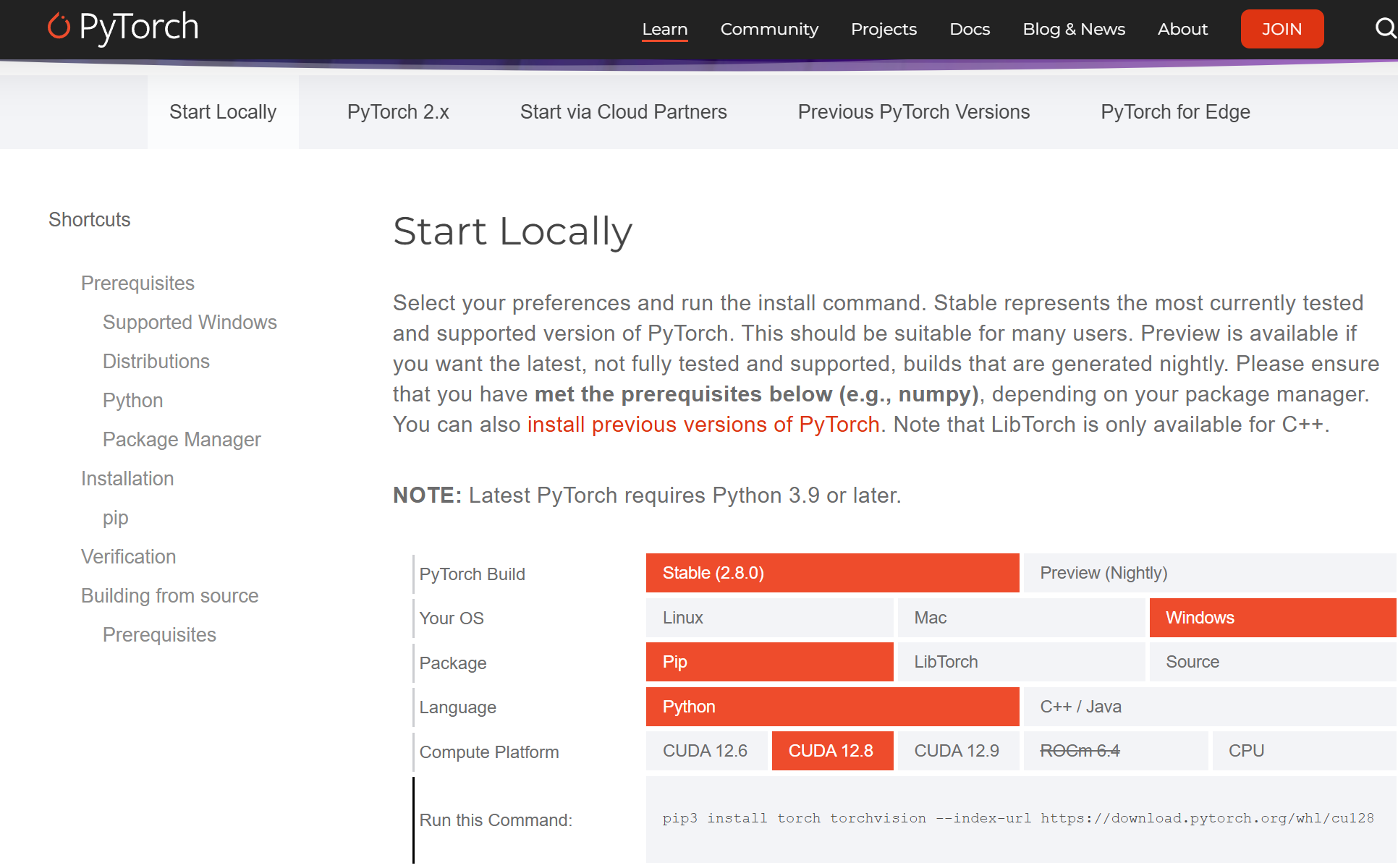Follow install previous versions of PyTorch link

tap(703, 425)
